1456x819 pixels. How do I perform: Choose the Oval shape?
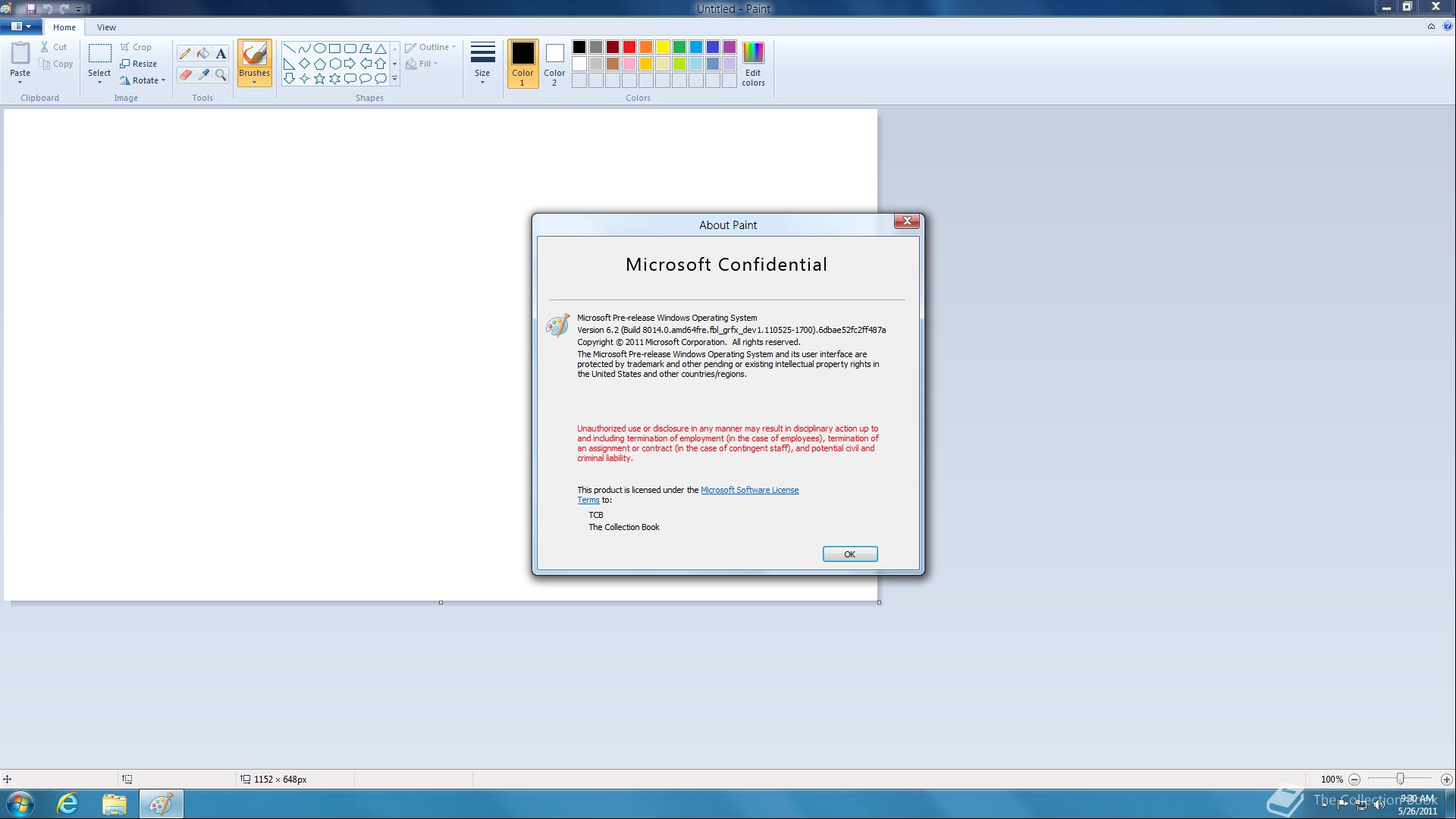tap(319, 49)
